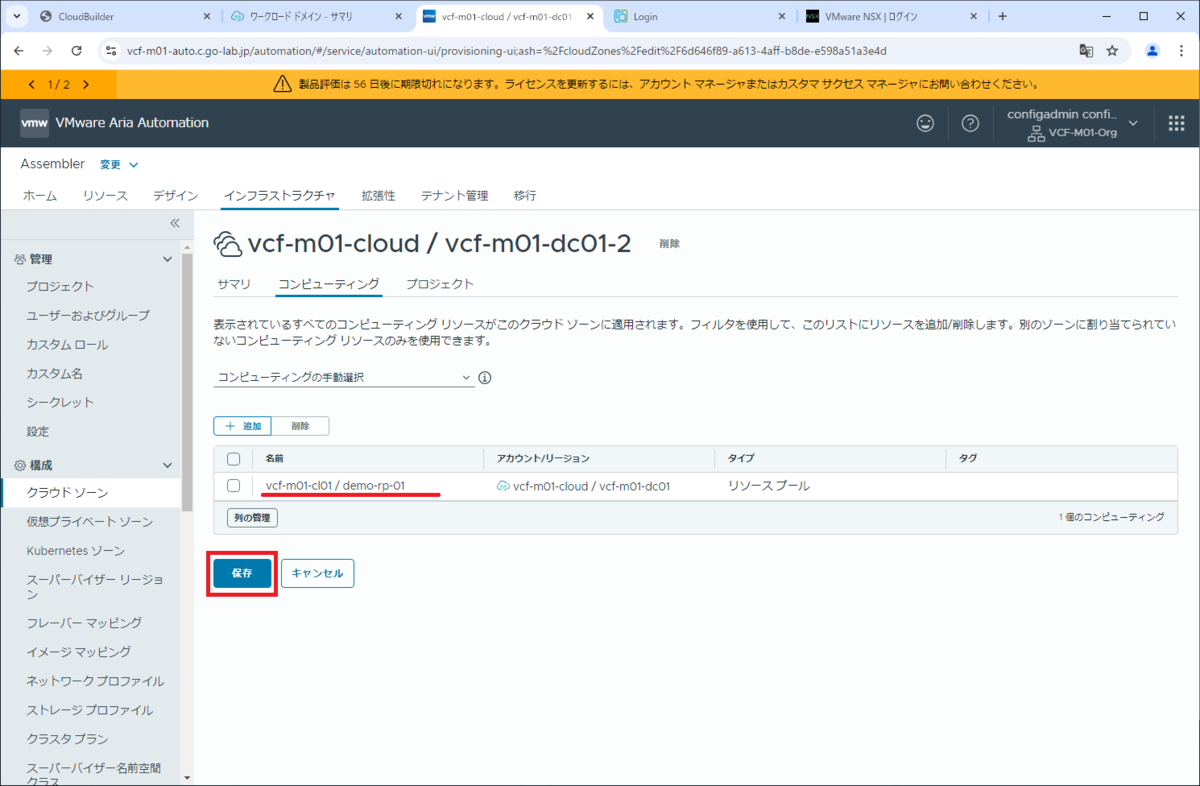Go to next notification banner arrow
The width and height of the screenshot is (1200, 786).
click(86, 85)
